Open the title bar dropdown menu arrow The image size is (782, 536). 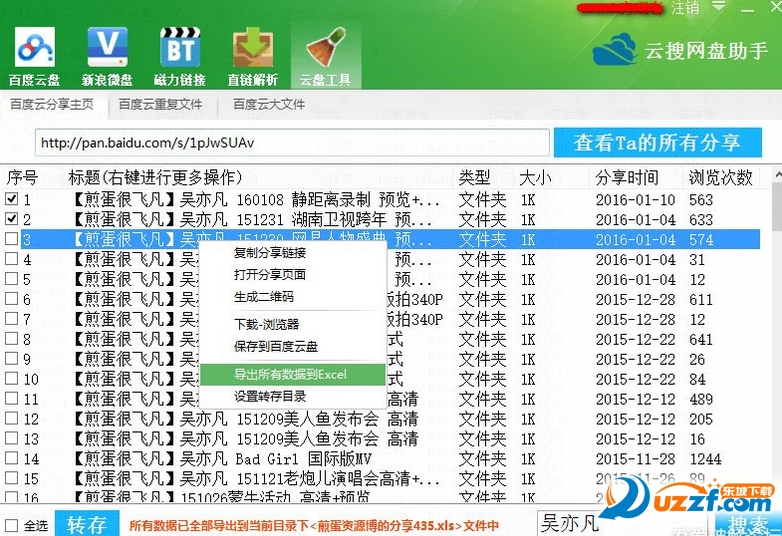click(x=719, y=6)
